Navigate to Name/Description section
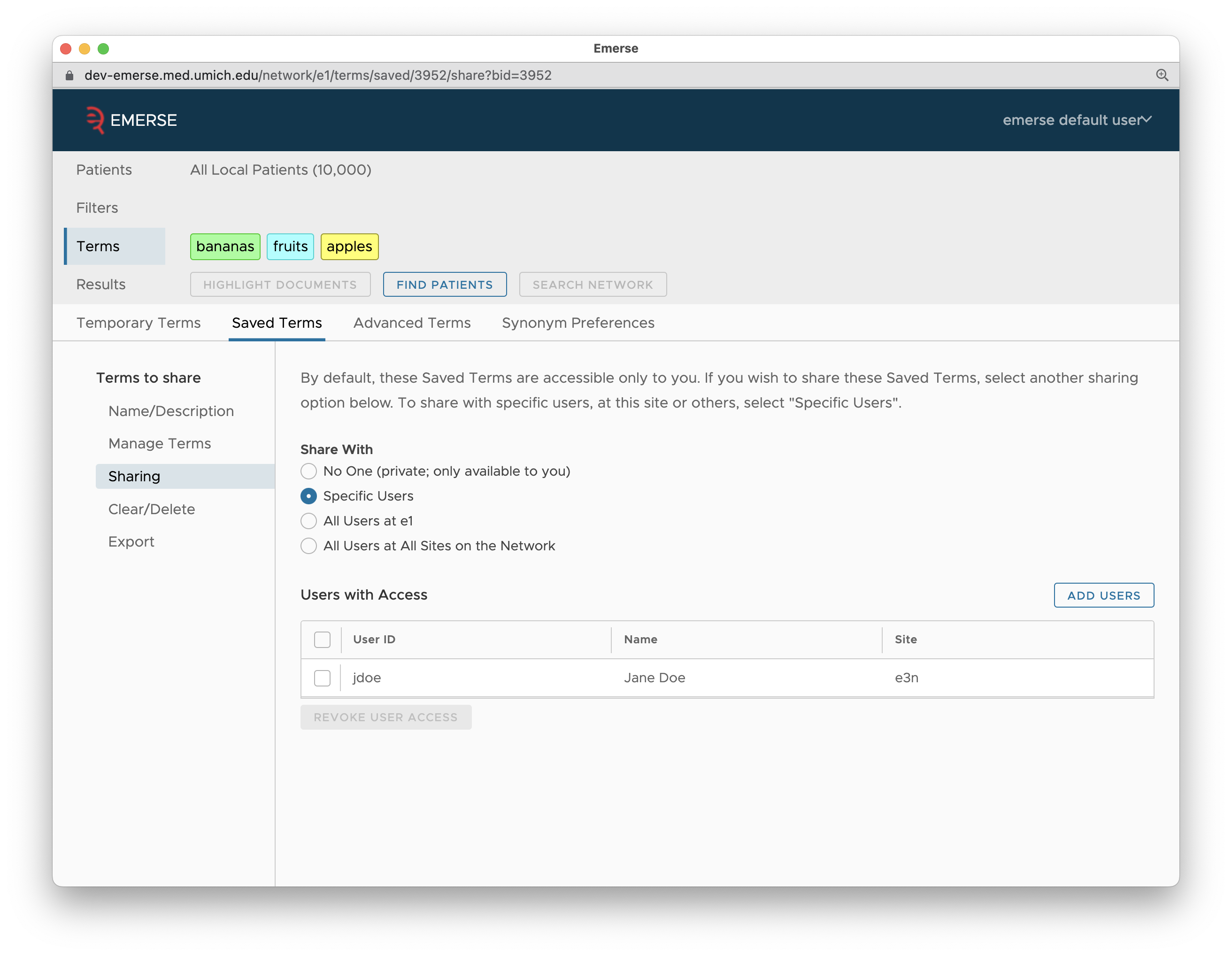This screenshot has height=956, width=1232. point(171,410)
